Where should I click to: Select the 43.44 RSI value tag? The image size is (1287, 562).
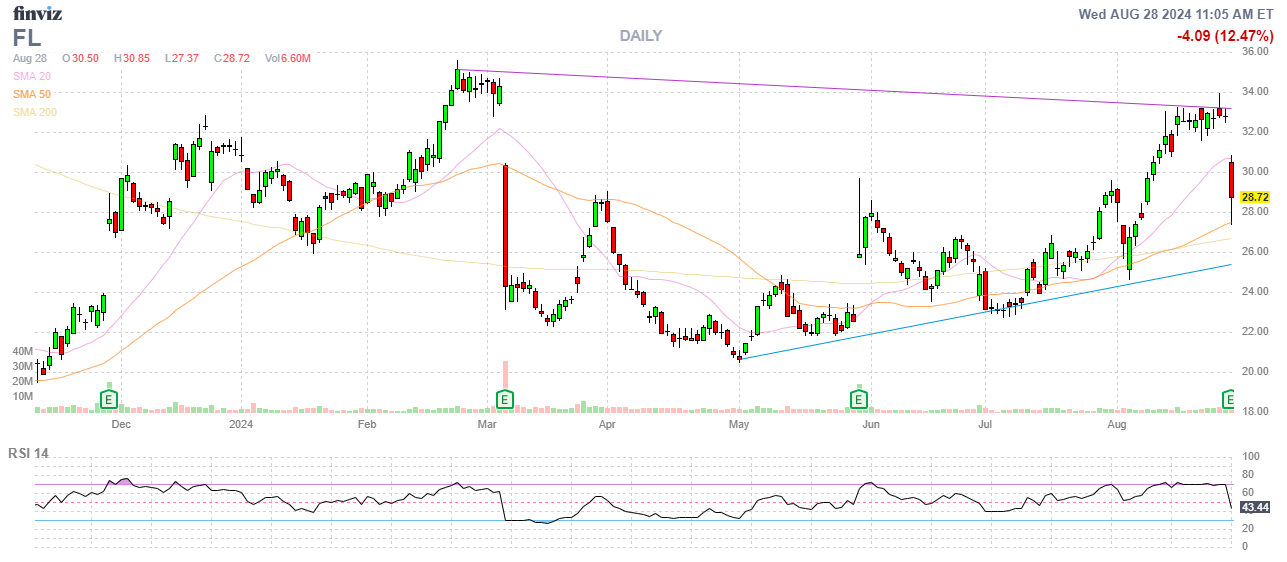[1255, 508]
